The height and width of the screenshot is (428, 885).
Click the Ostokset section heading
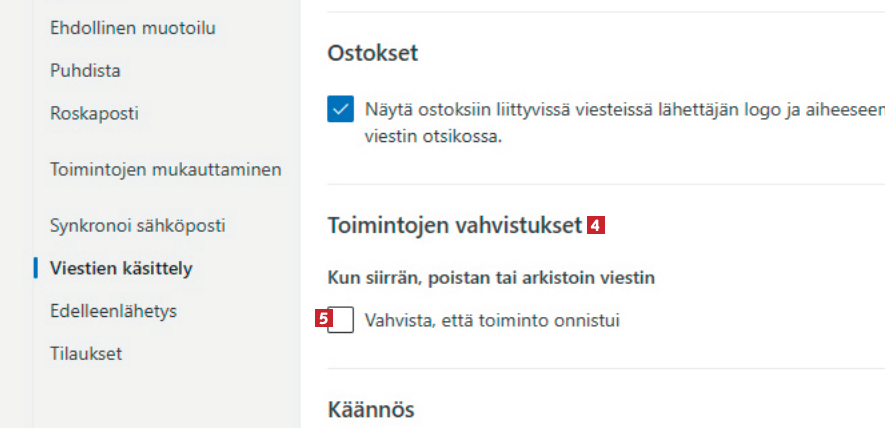[x=372, y=54]
